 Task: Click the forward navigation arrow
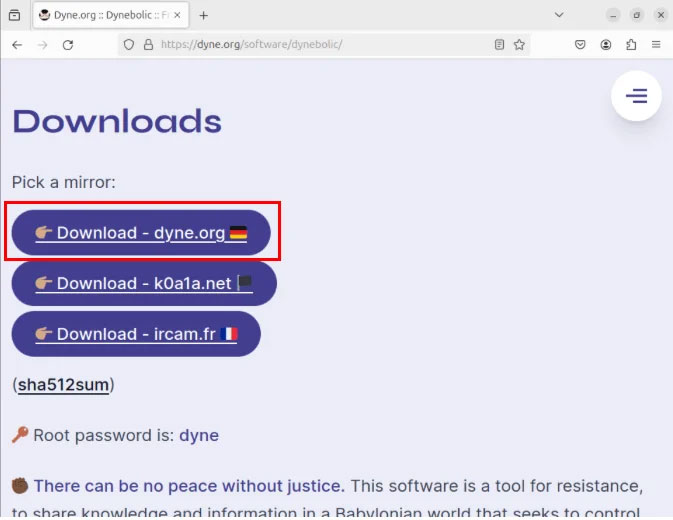click(x=42, y=45)
